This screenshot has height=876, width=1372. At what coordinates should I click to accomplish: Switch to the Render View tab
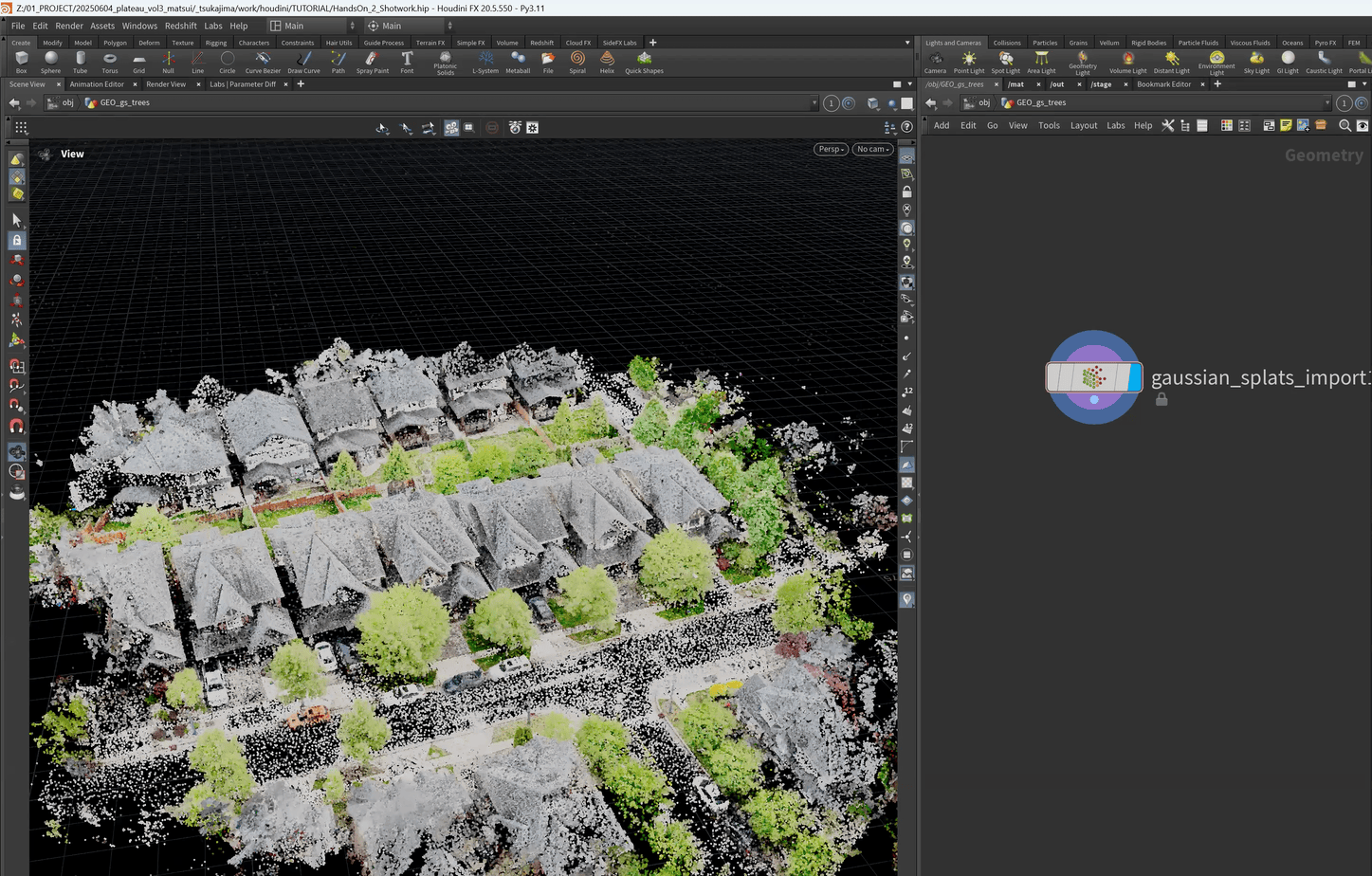coord(166,84)
